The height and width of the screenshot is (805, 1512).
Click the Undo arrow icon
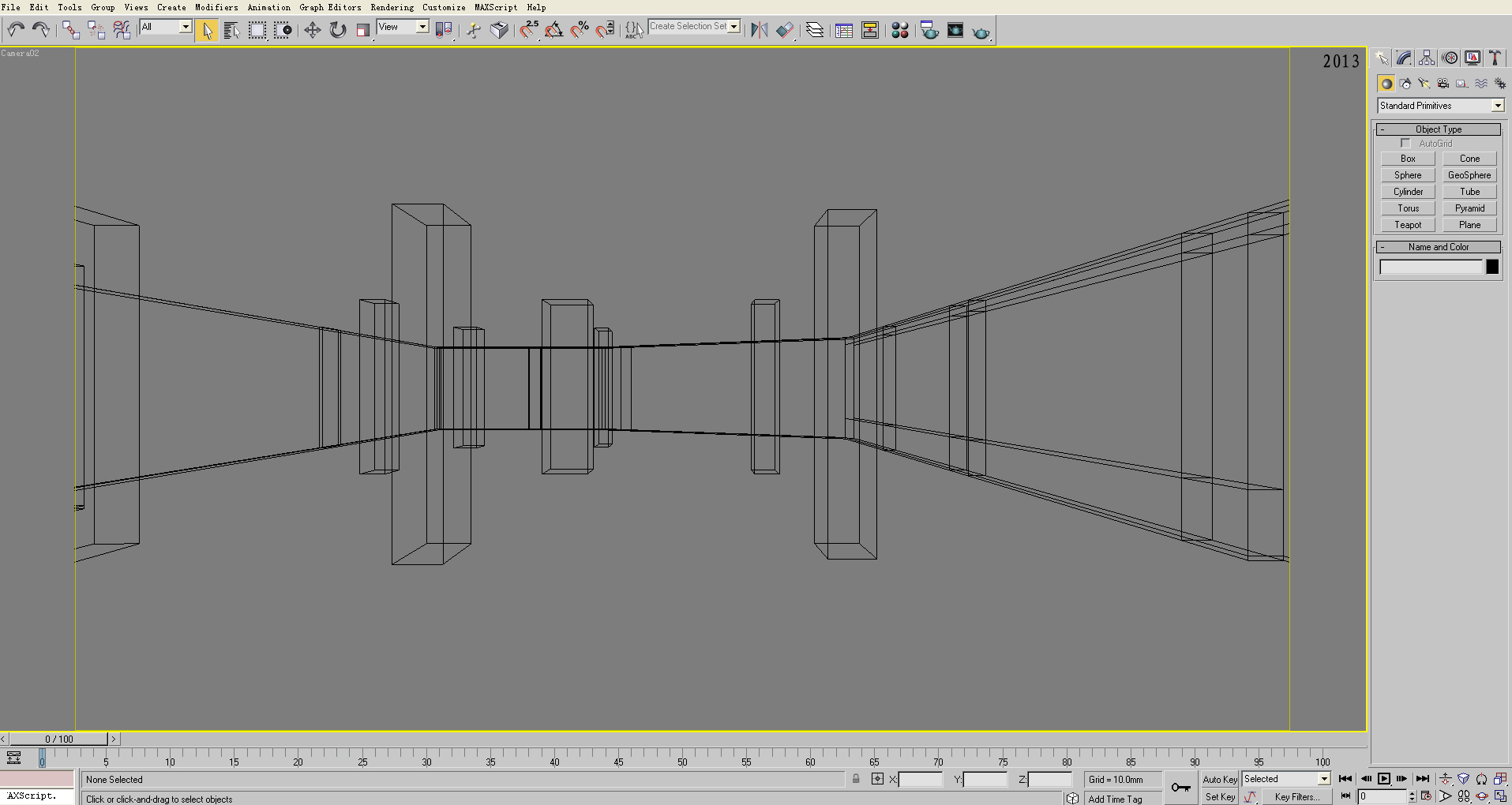[16, 31]
